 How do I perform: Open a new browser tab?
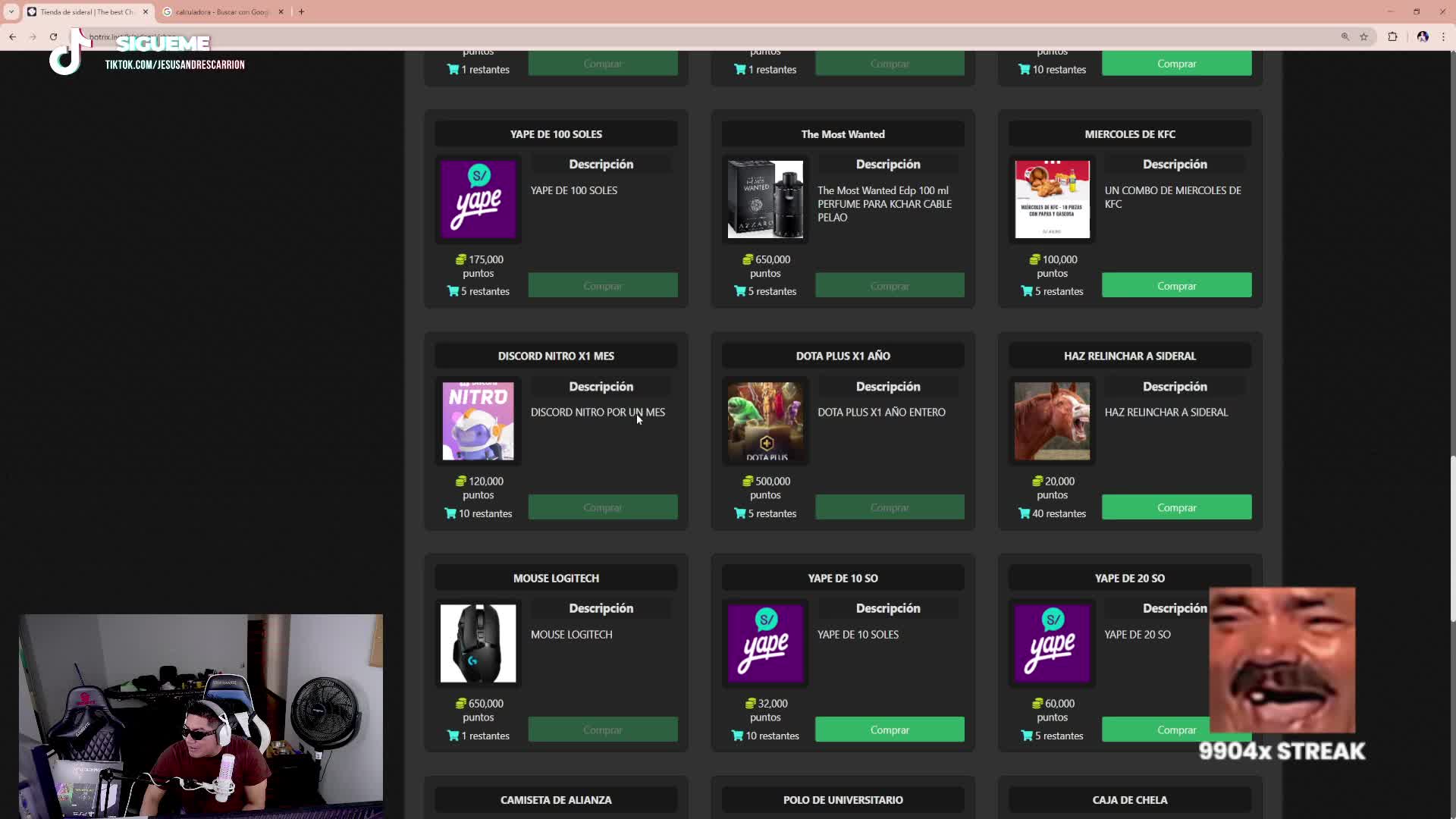(301, 12)
